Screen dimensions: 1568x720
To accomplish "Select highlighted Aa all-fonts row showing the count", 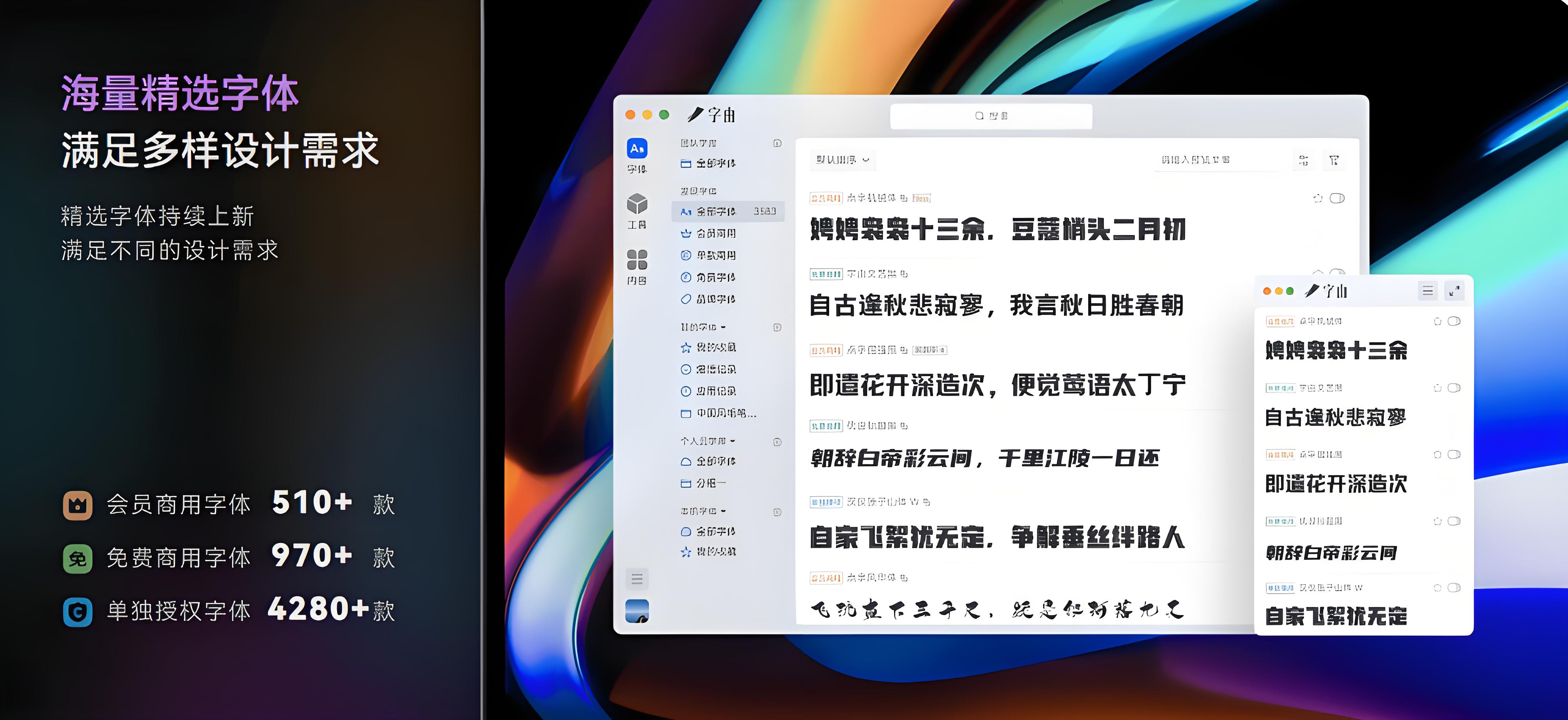I will pyautogui.click(x=728, y=211).
